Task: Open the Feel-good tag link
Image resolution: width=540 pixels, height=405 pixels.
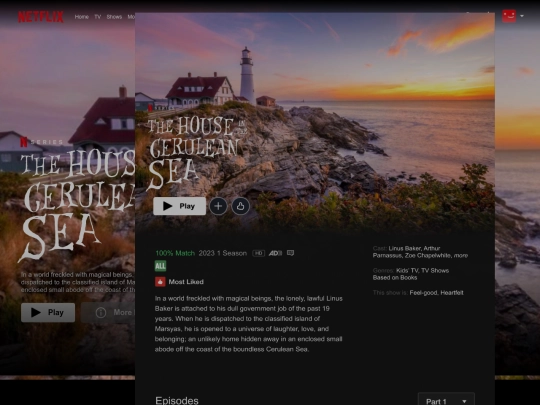Action: (424, 293)
